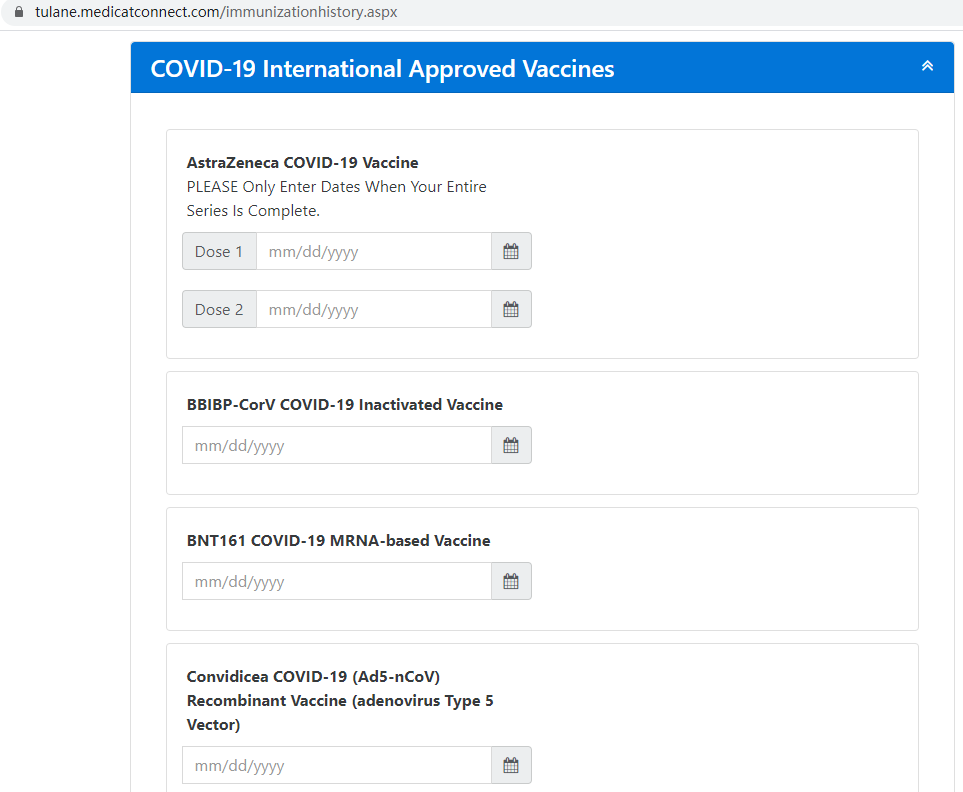
Task: Select the browser URL tulane.medicatconnect.com
Action: coord(216,12)
